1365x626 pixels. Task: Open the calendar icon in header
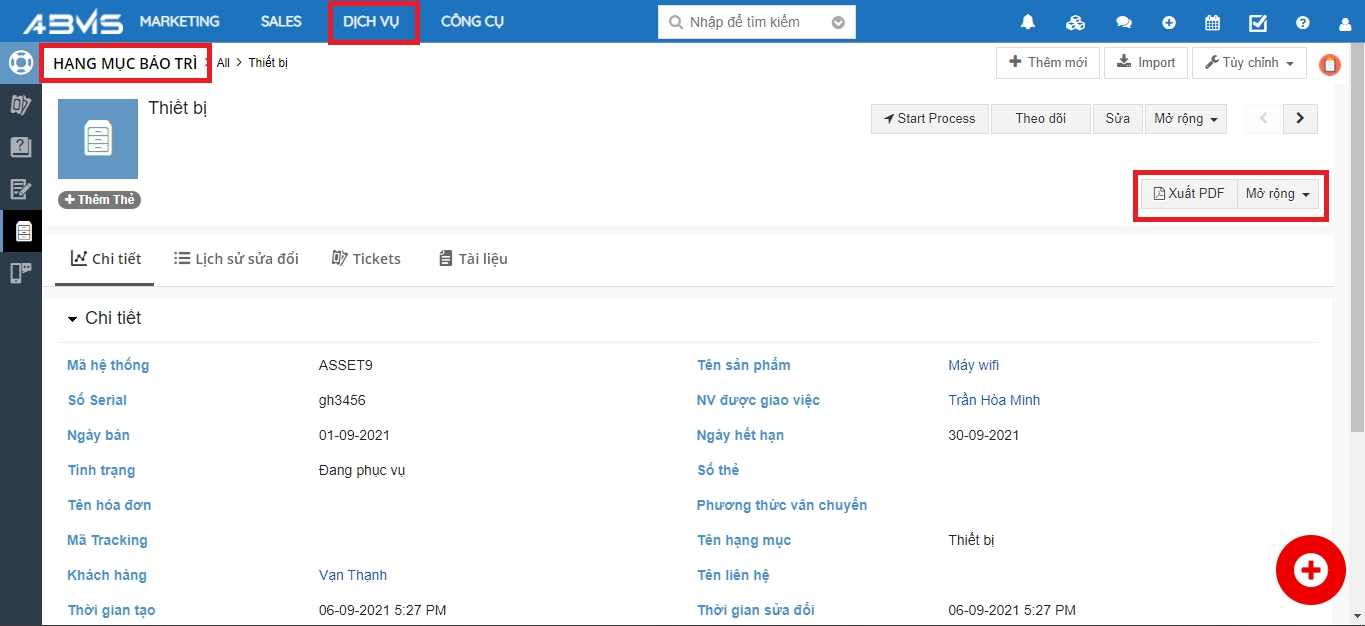pyautogui.click(x=1212, y=22)
